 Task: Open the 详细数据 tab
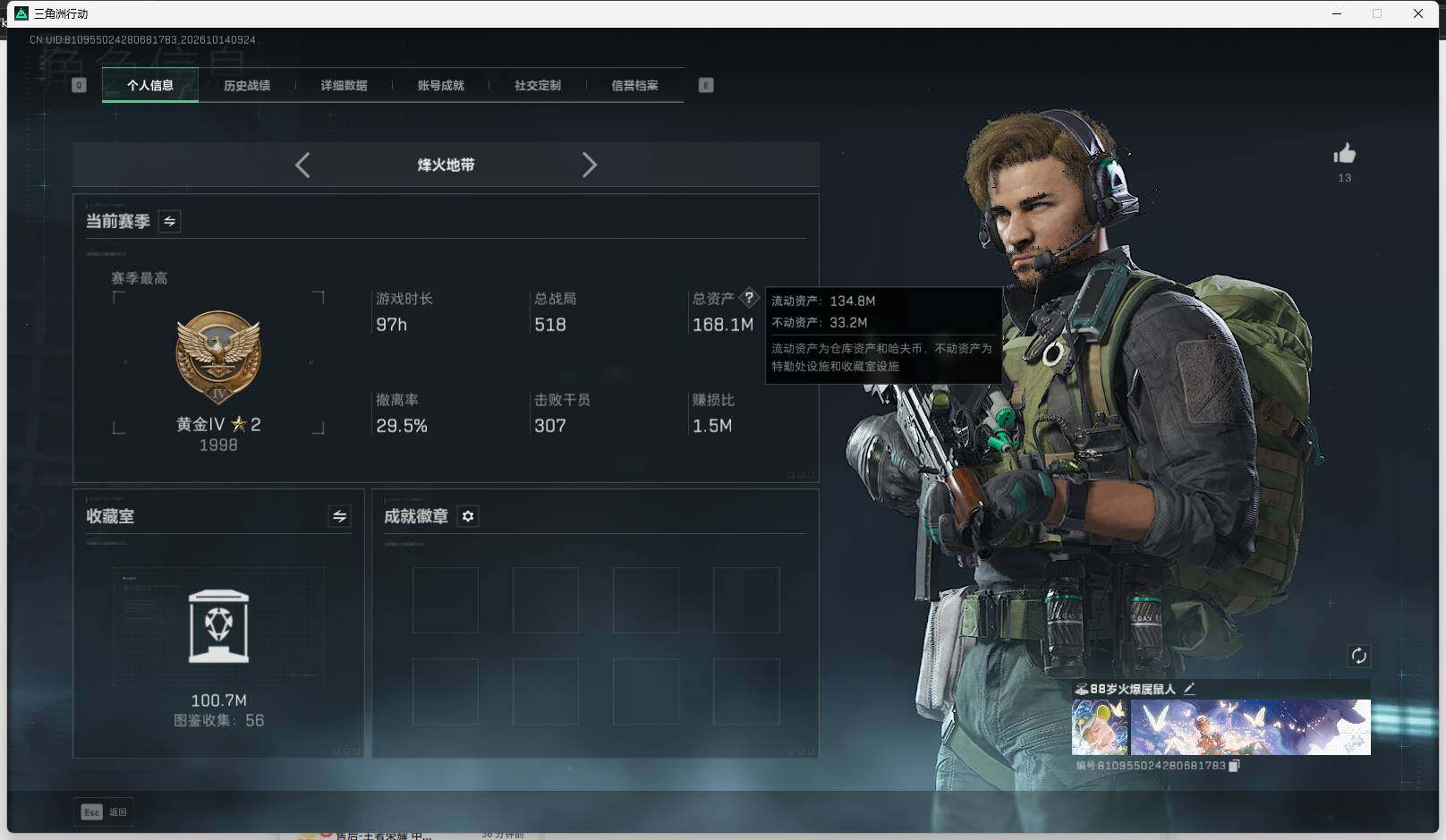pos(344,85)
